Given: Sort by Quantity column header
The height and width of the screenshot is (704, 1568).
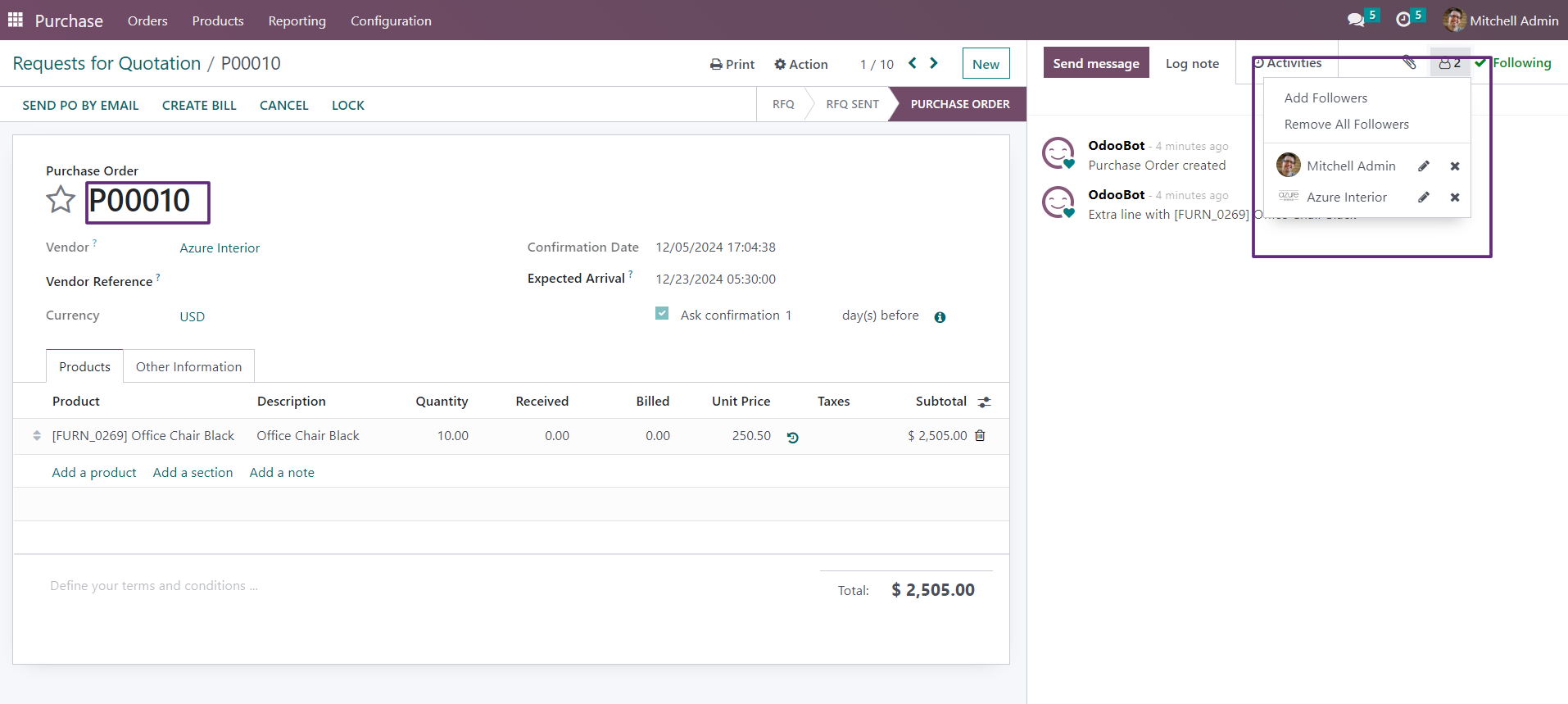Looking at the screenshot, I should pos(442,401).
